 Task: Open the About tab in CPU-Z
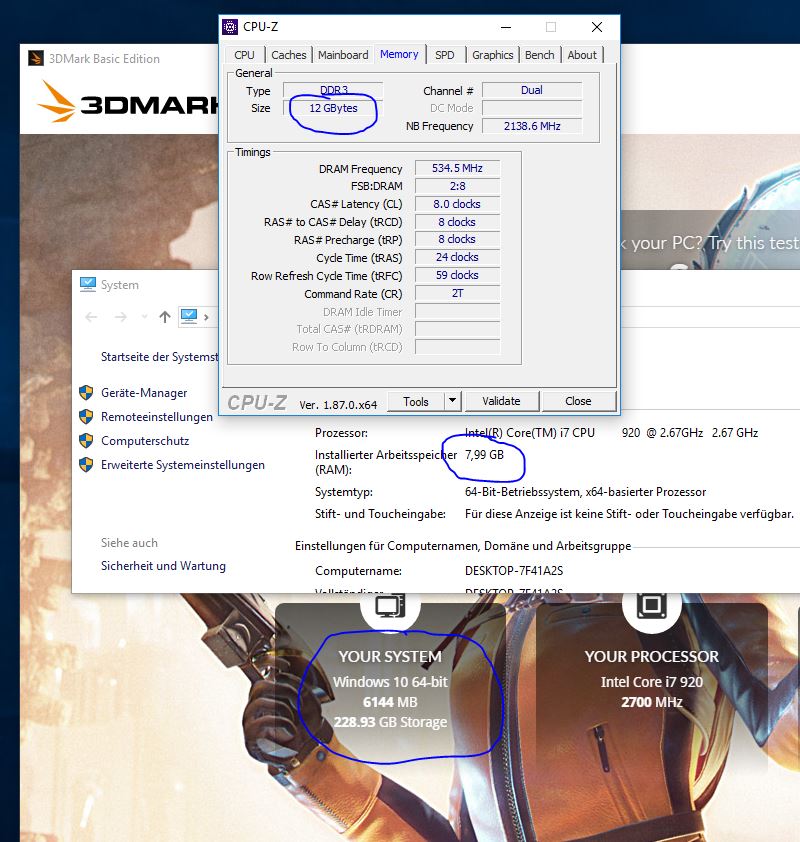(582, 55)
